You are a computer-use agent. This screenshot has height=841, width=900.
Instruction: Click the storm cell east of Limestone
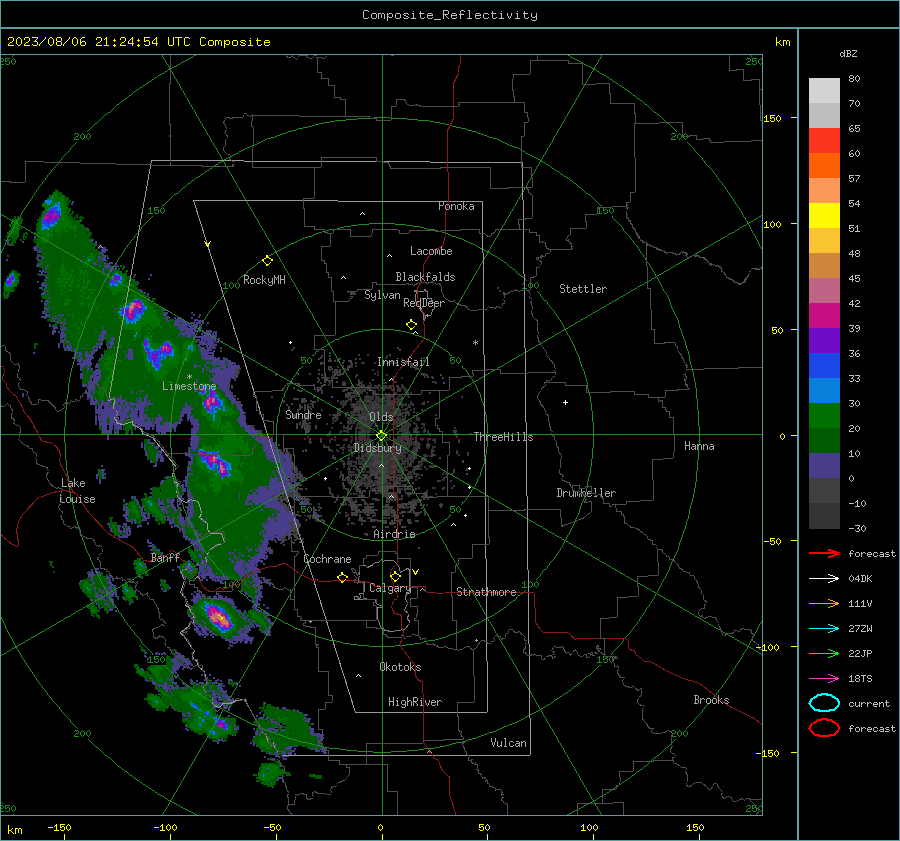[x=212, y=402]
